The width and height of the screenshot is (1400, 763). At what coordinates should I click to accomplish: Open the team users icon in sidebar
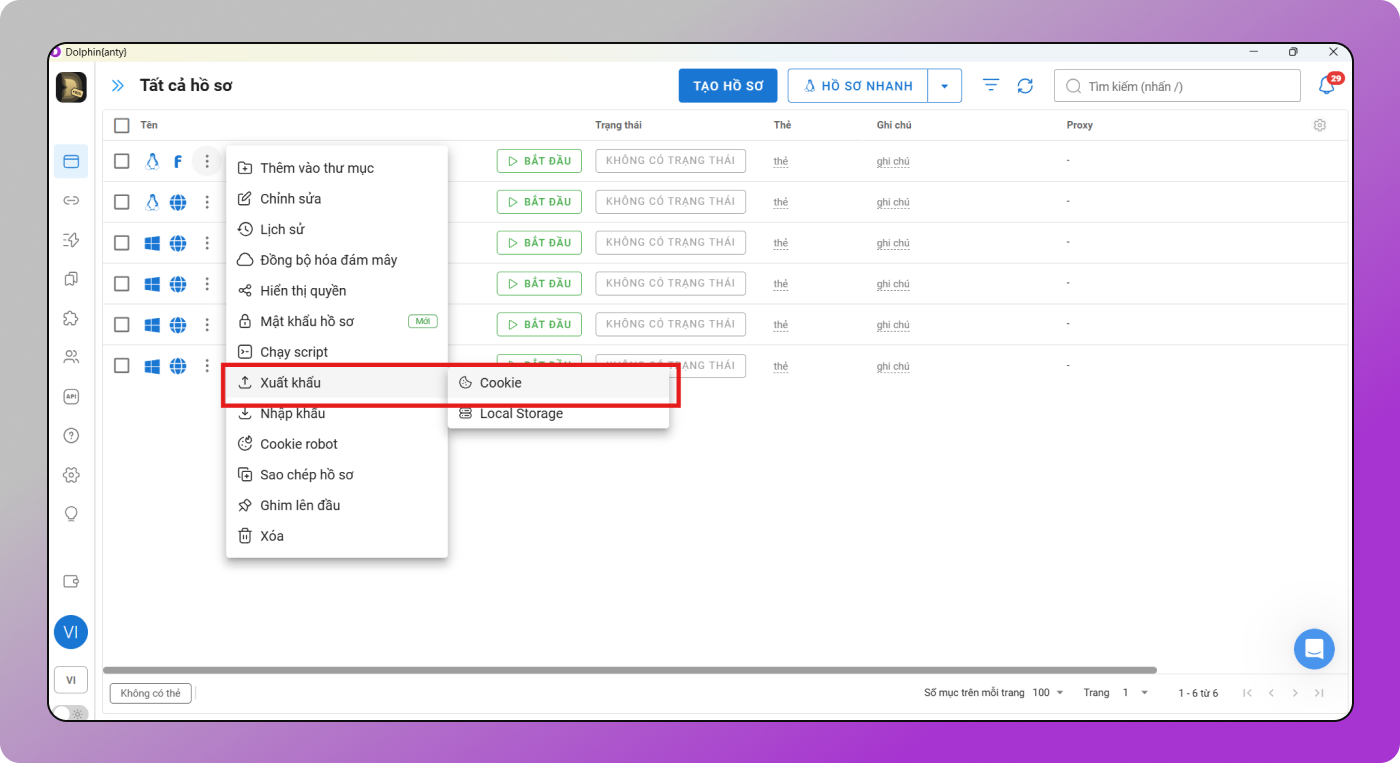pyautogui.click(x=71, y=357)
